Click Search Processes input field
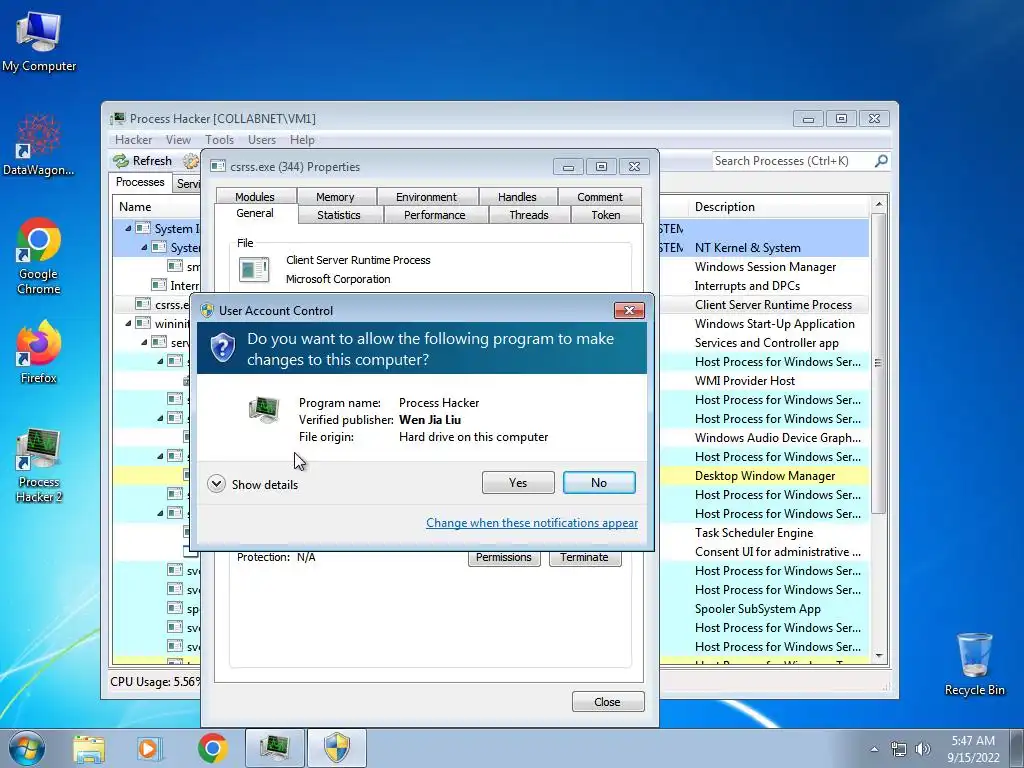 [792, 161]
